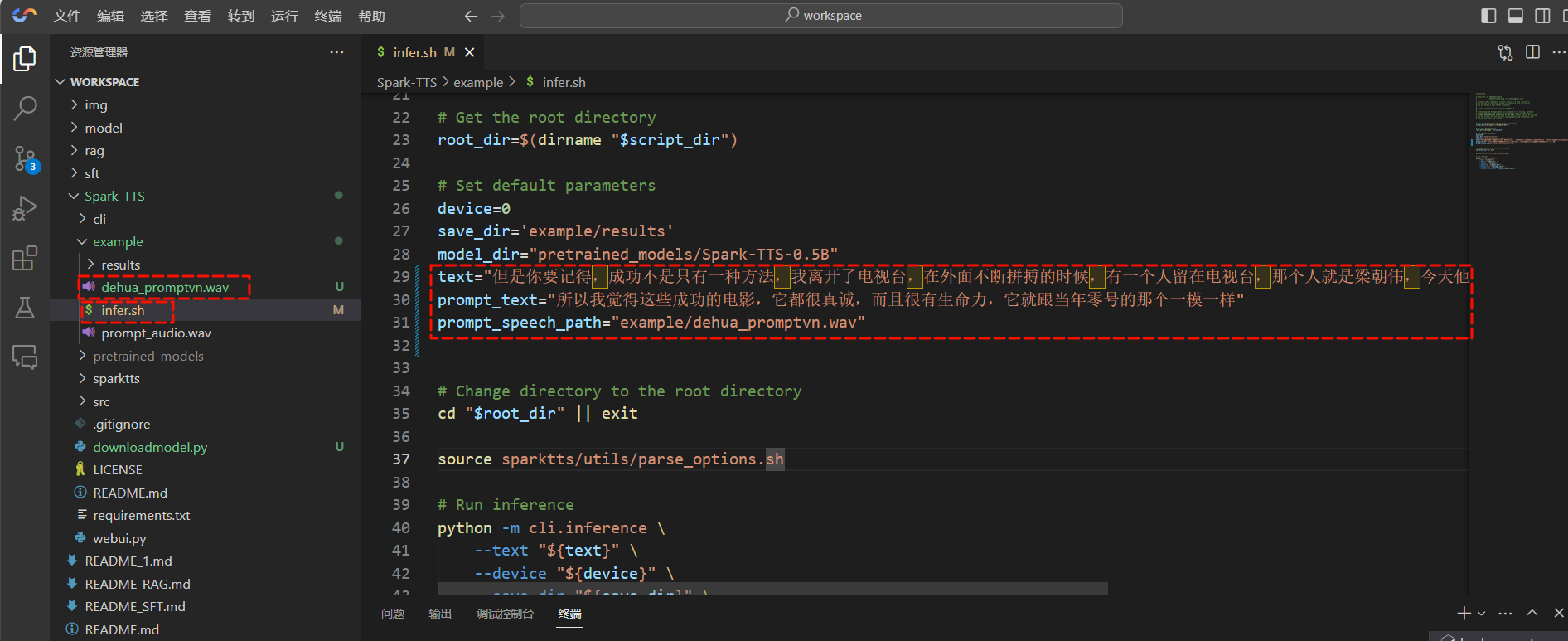1568x641 pixels.
Task: Expand the results folder
Action: pos(205,265)
